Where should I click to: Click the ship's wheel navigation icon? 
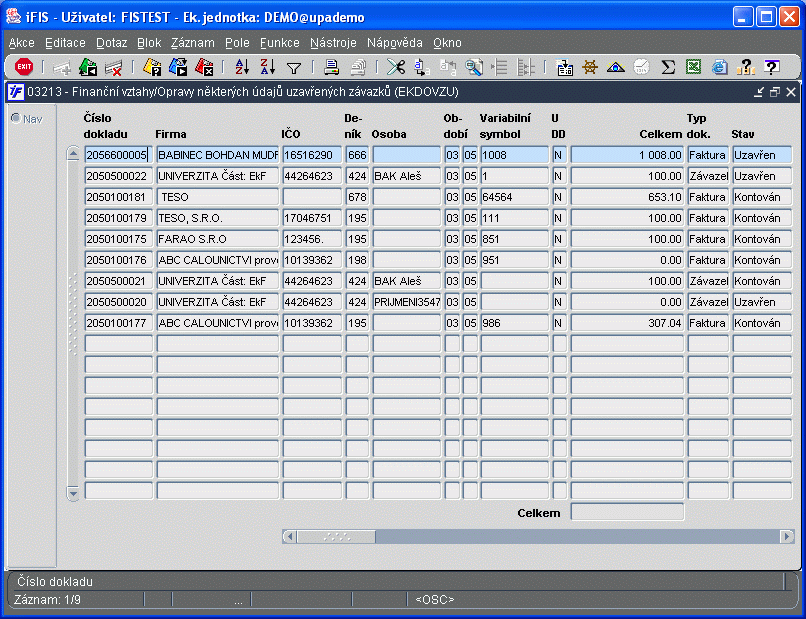pos(590,67)
